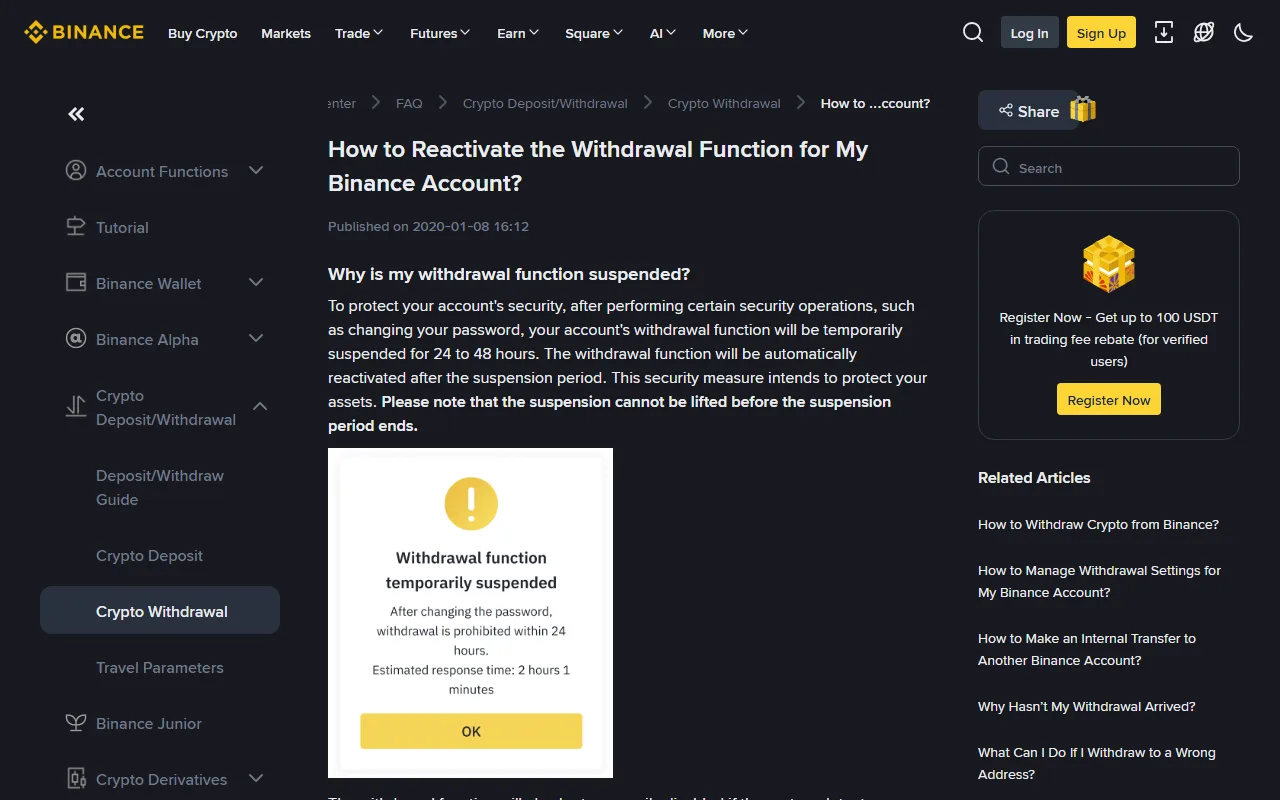Go to Buy Crypto
Viewport: 1280px width, 800px height.
[203, 33]
